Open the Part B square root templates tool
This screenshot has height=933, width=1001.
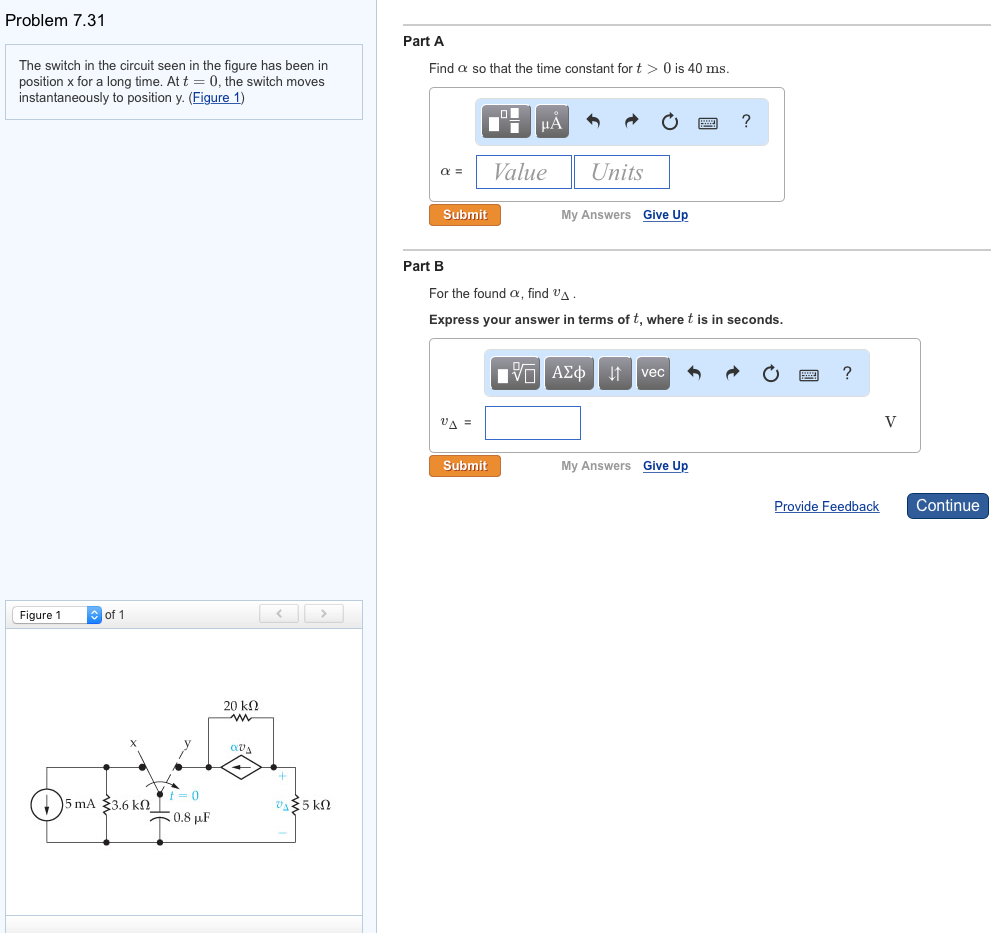pyautogui.click(x=517, y=373)
